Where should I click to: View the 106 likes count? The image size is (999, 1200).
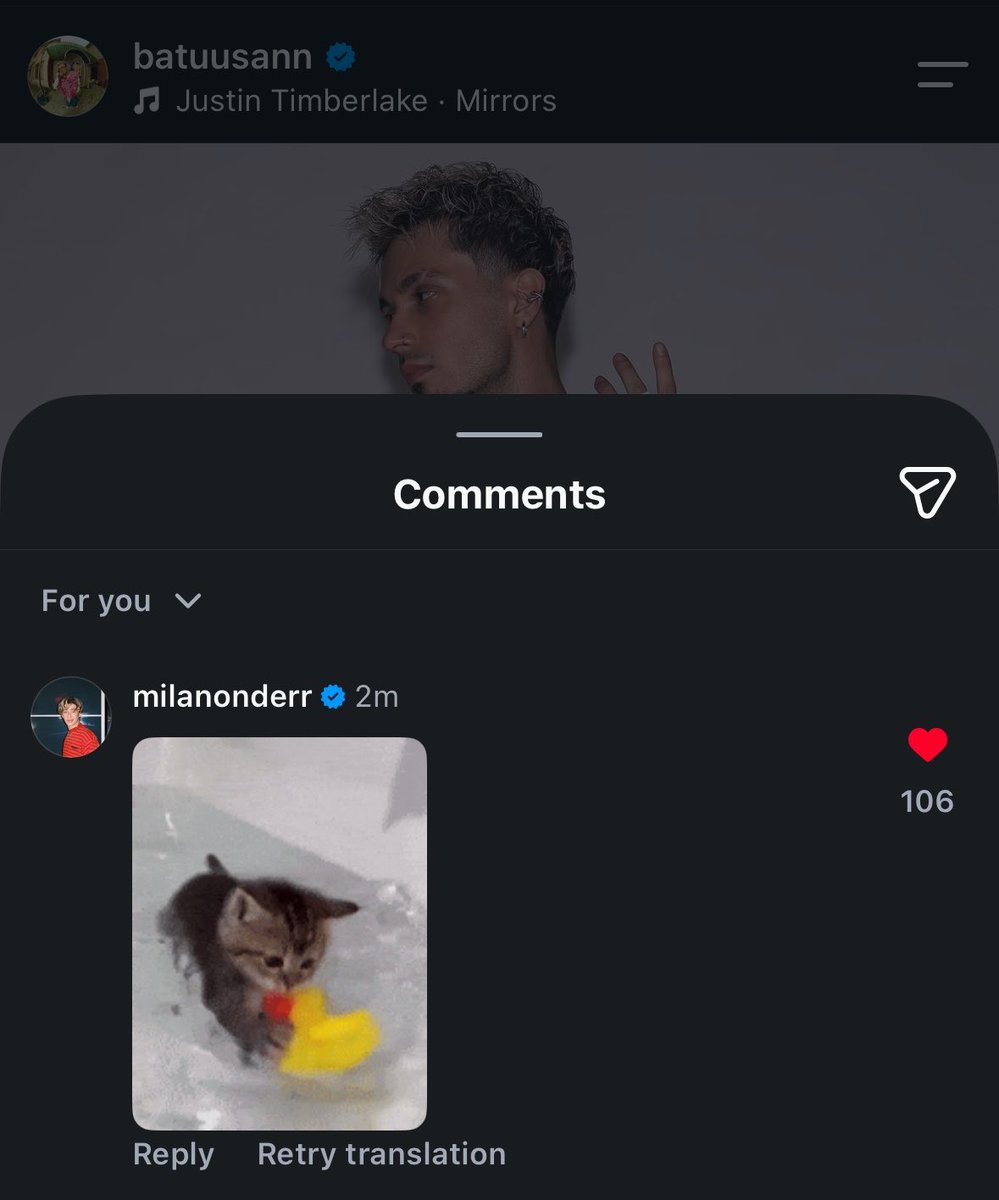click(927, 801)
